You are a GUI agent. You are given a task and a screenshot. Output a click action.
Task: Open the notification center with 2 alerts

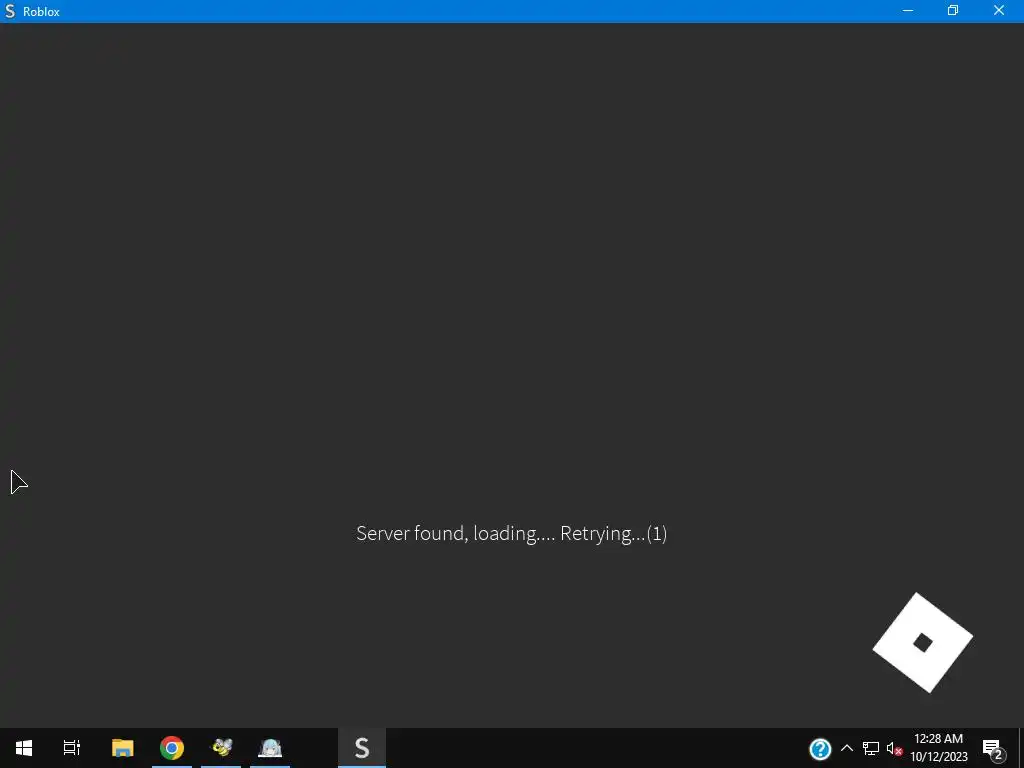(992, 748)
